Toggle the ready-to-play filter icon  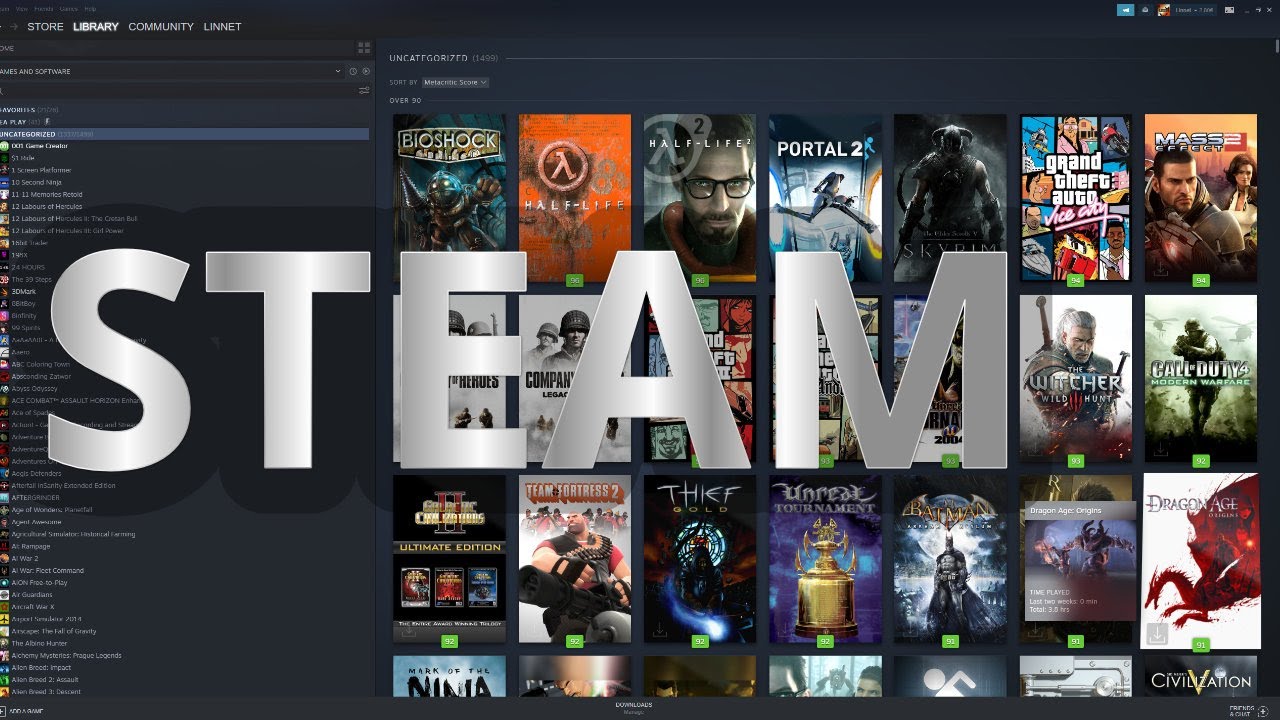coord(366,71)
